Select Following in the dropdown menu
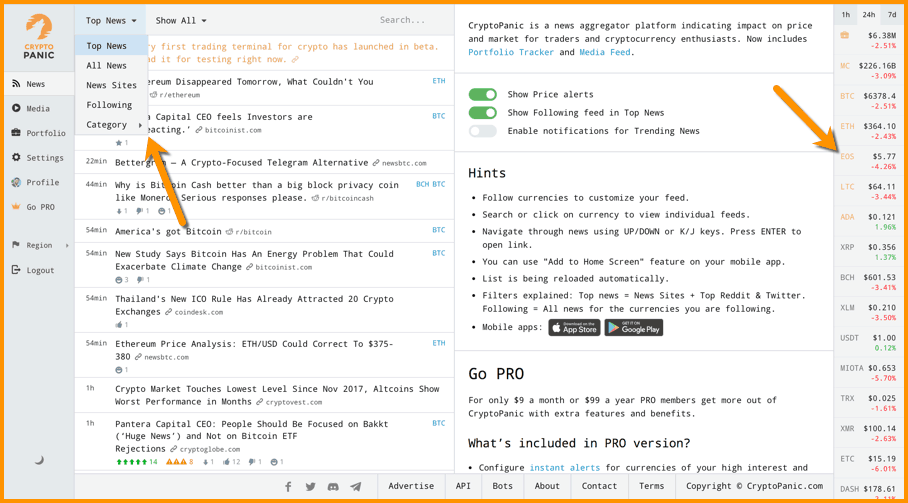This screenshot has width=908, height=503. coord(111,105)
